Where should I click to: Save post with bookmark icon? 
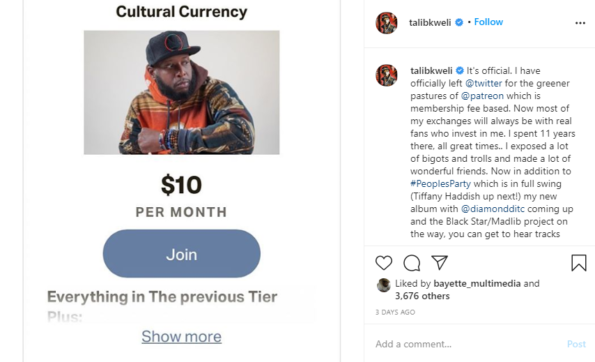tap(579, 263)
